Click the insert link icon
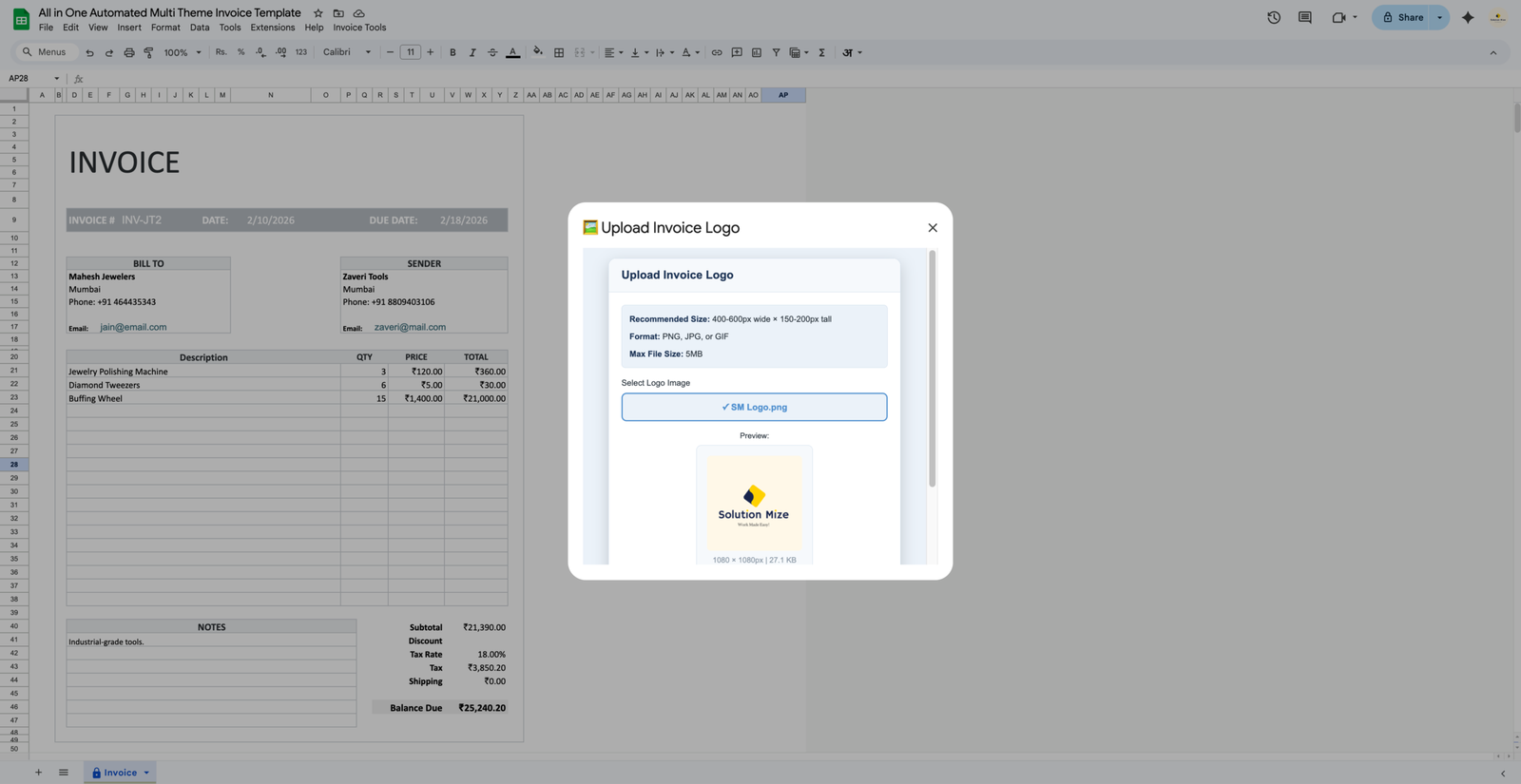The width and height of the screenshot is (1521, 784). point(717,52)
